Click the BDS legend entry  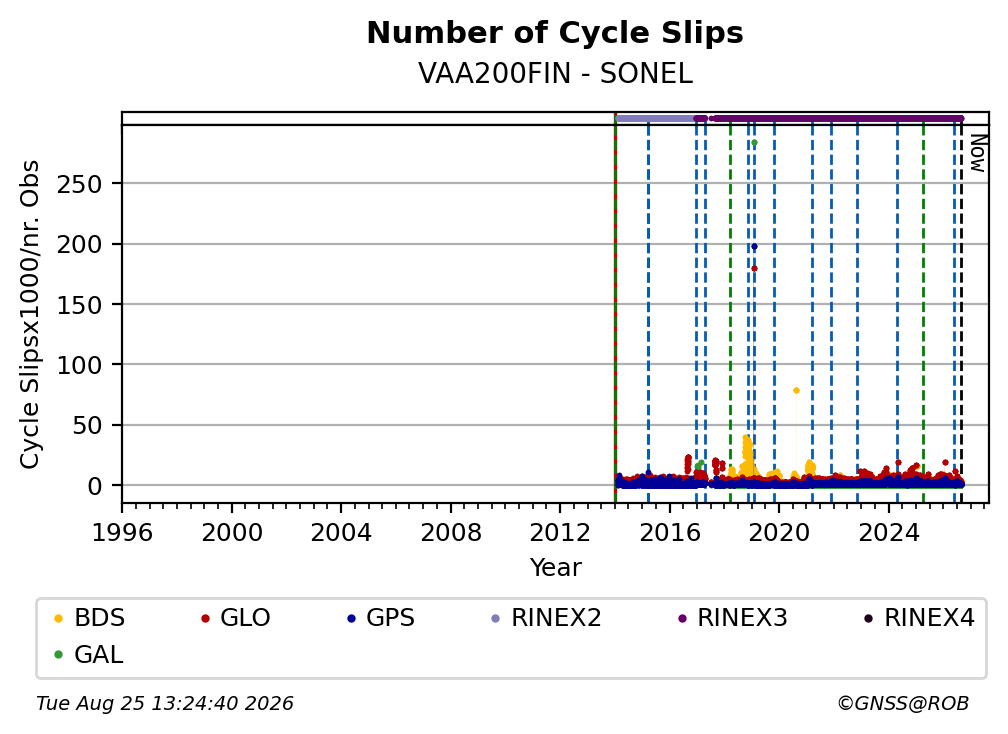coord(90,618)
